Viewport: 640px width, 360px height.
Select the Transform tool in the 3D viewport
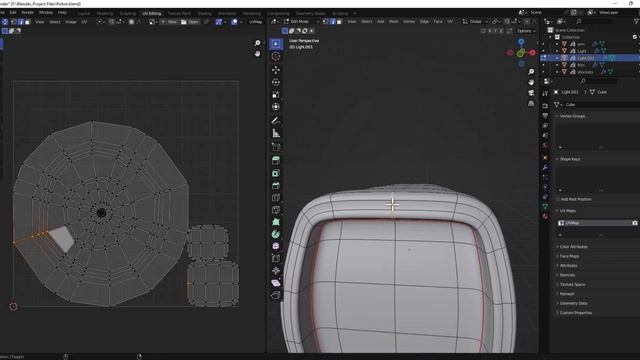click(x=276, y=107)
